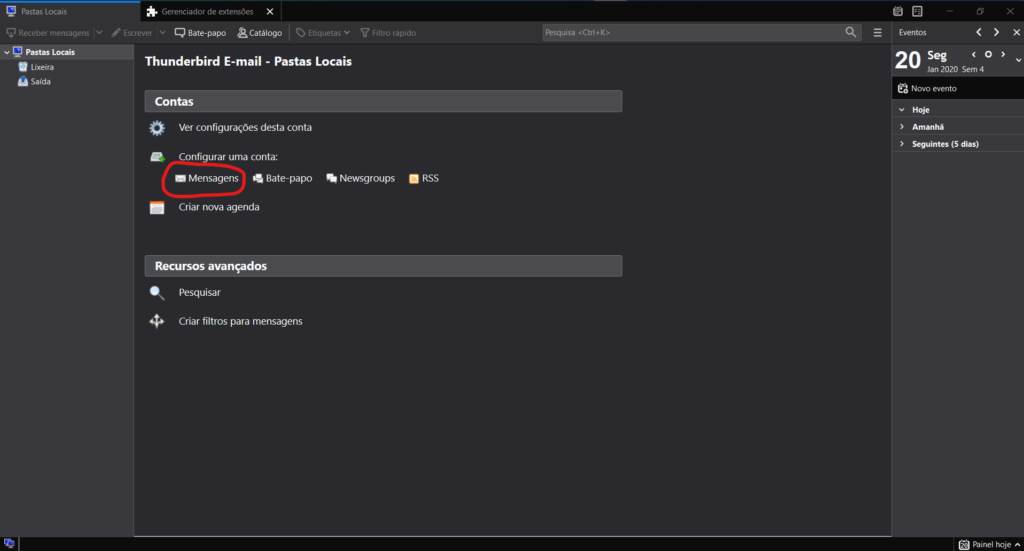This screenshot has height=551, width=1024.
Task: Open the Etiquetas tag dropdown
Action: (x=323, y=33)
